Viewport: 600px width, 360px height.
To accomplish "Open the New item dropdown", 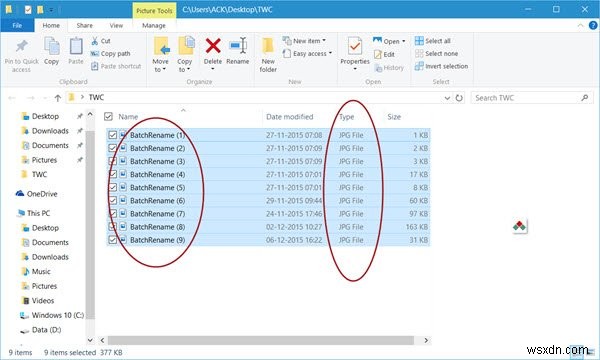I will 304,41.
